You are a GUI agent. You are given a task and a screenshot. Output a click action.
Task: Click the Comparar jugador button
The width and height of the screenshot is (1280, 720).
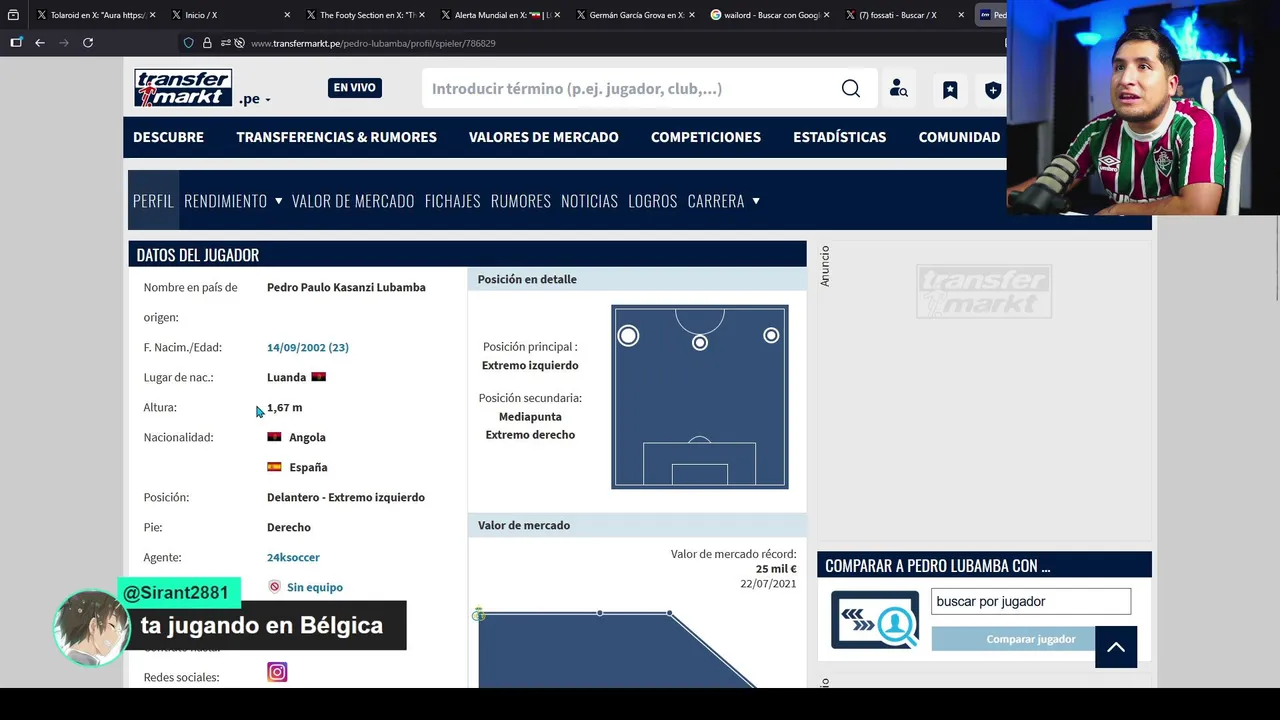[x=1031, y=639]
